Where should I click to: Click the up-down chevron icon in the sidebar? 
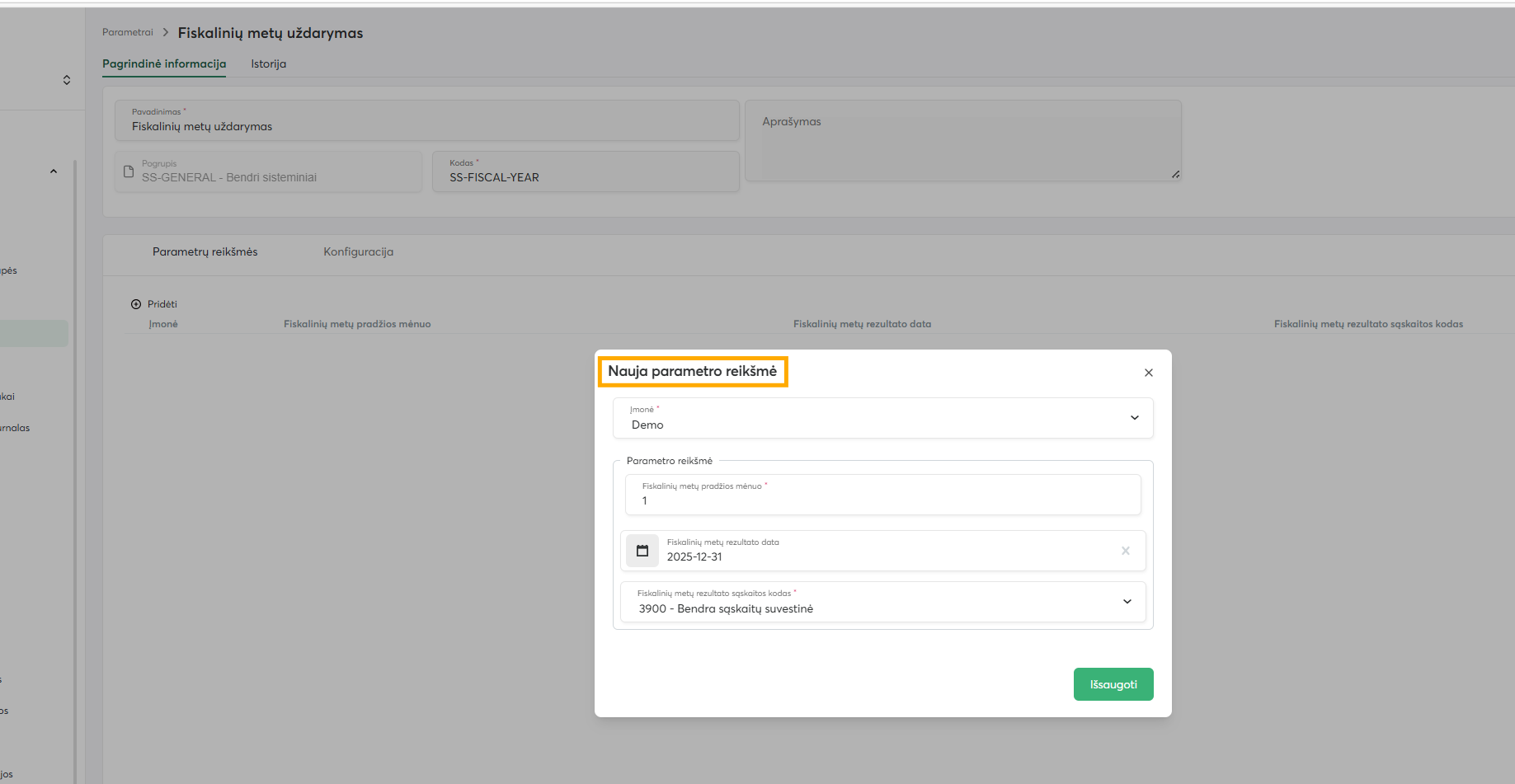click(67, 80)
